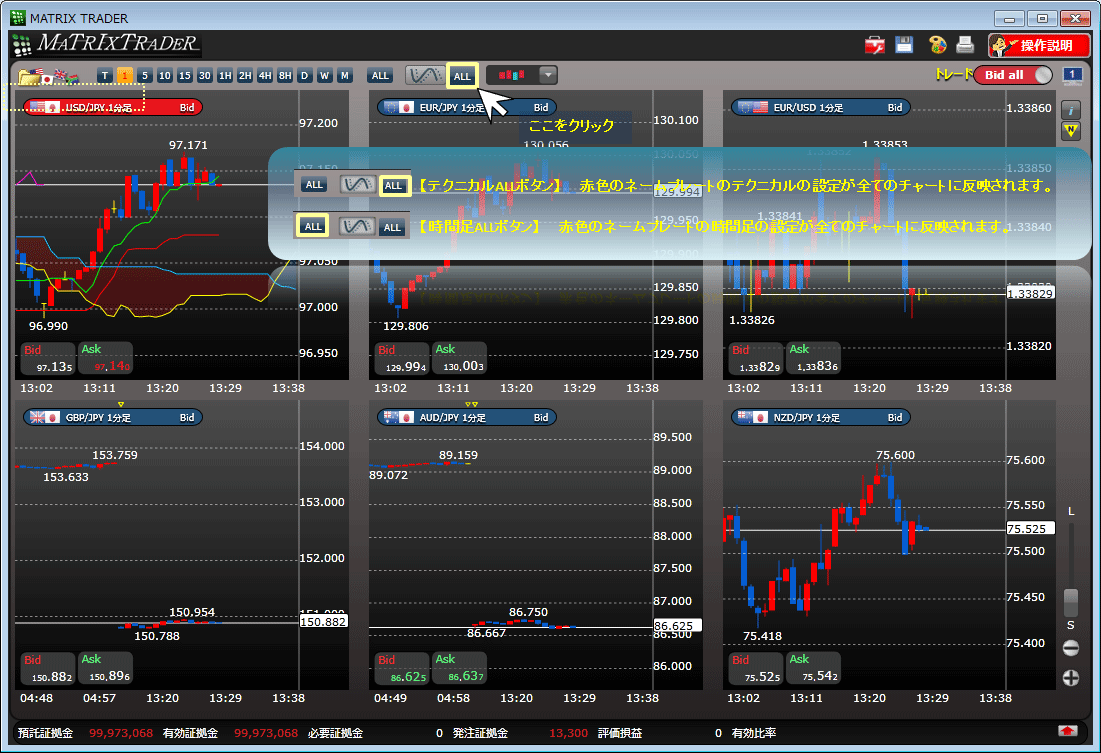Click USD/JPY Ask price 97.140
The image size is (1101, 753).
[105, 358]
